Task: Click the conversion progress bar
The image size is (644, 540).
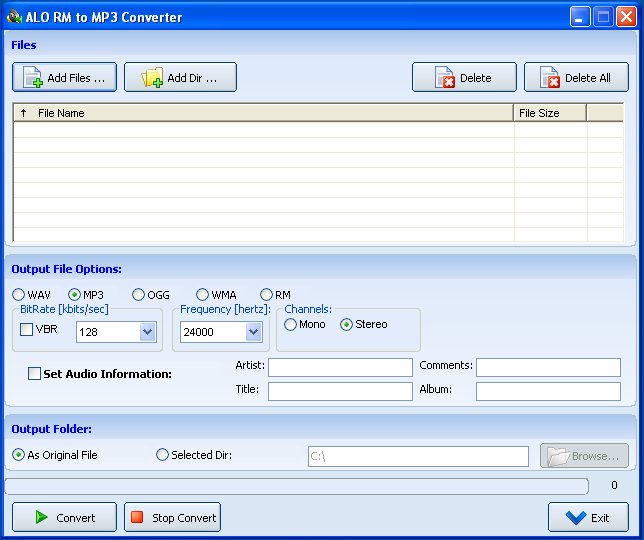Action: point(297,486)
